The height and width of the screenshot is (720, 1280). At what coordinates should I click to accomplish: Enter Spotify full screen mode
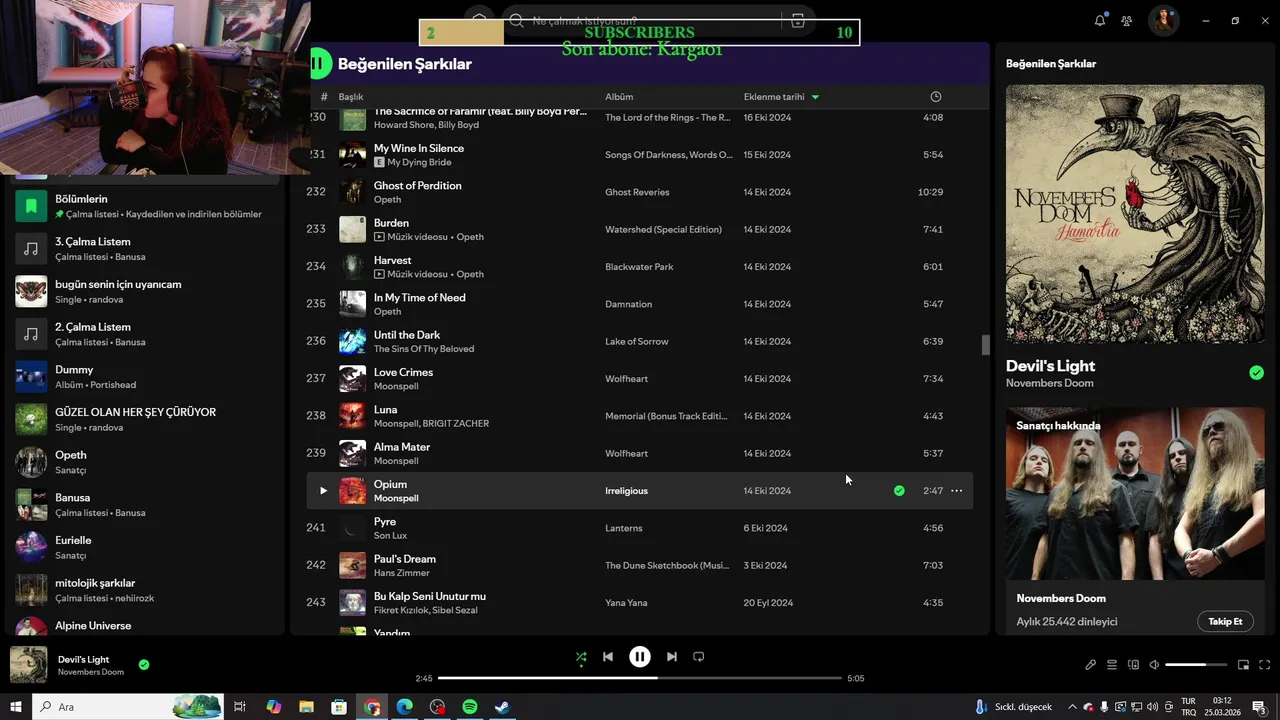tap(1265, 665)
